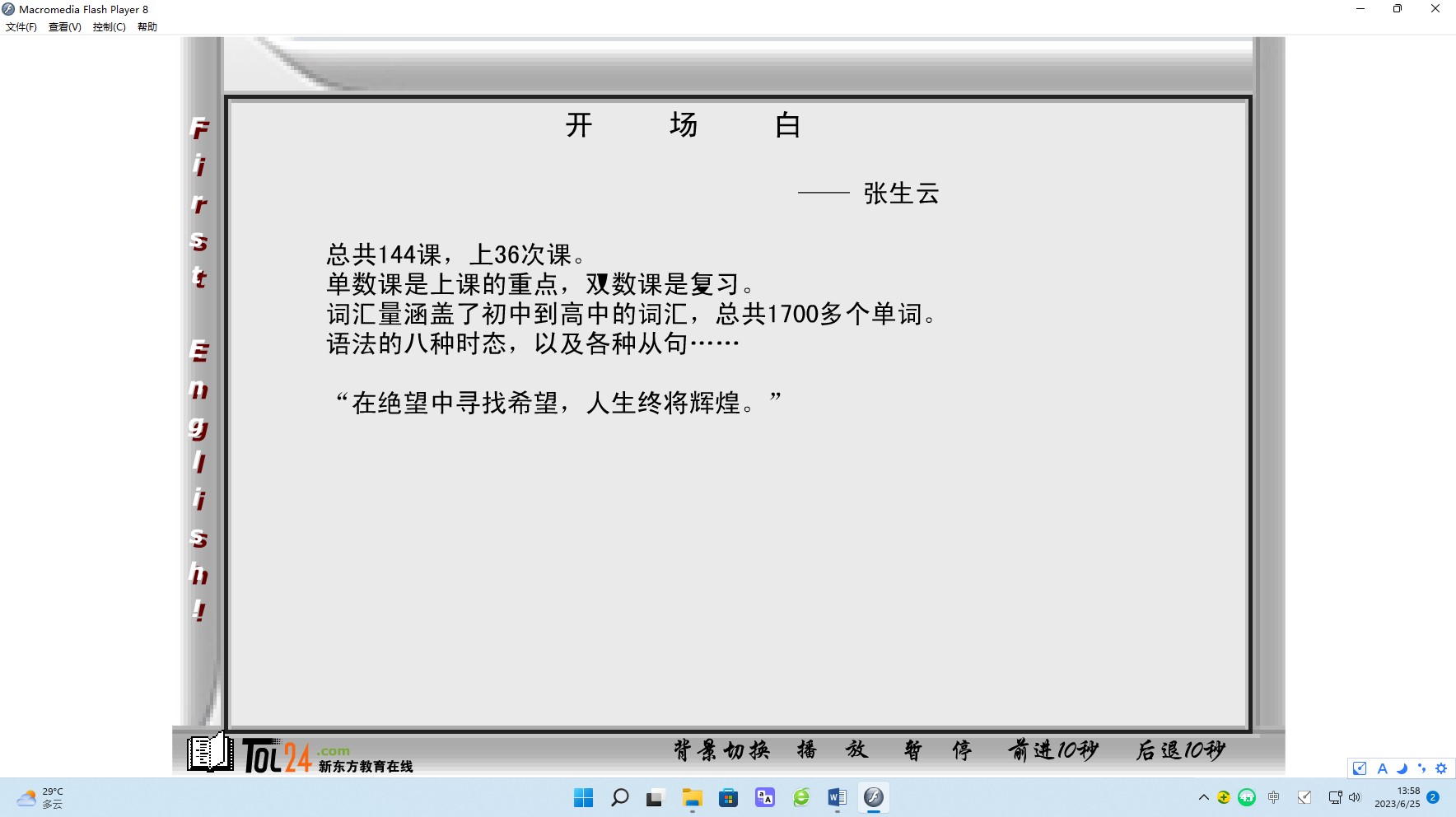This screenshot has height=817, width=1456.
Task: Expand the hidden system tray icons
Action: pyautogui.click(x=1203, y=797)
